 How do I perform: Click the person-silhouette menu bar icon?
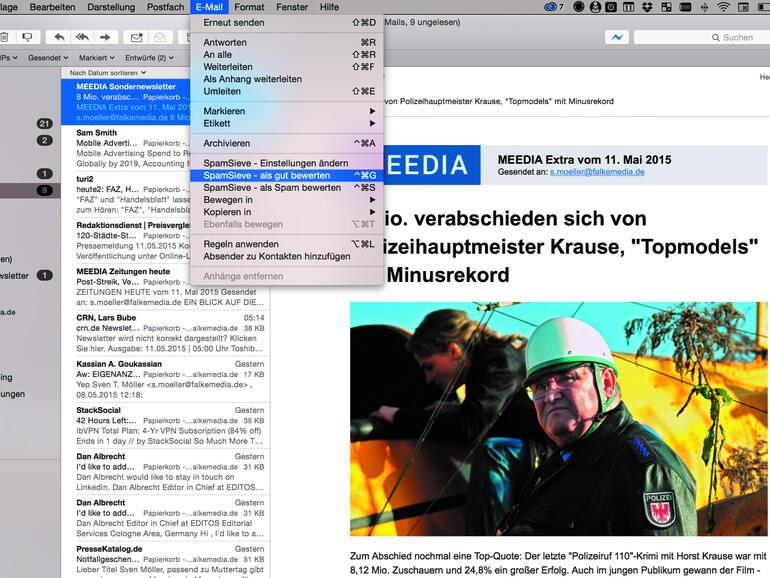(595, 7)
